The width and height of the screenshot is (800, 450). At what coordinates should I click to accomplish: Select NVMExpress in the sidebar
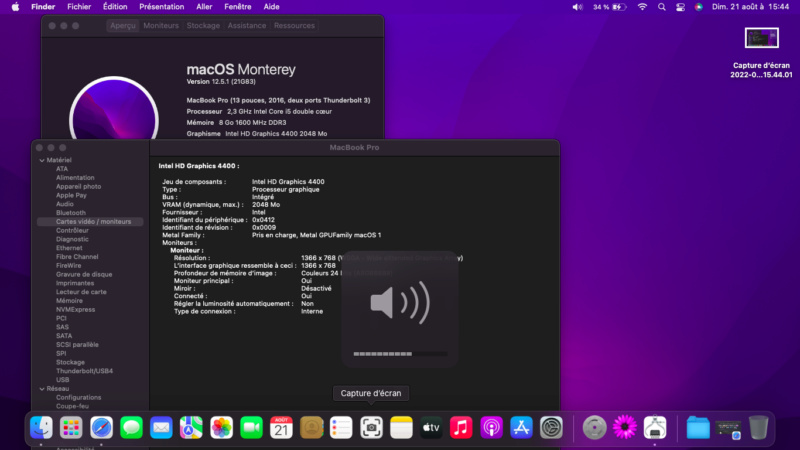pyautogui.click(x=76, y=310)
